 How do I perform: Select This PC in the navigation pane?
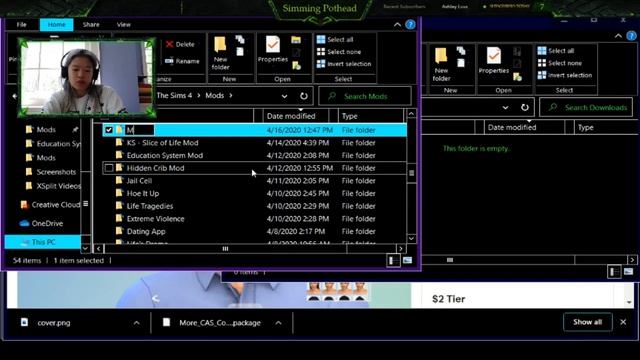43,242
